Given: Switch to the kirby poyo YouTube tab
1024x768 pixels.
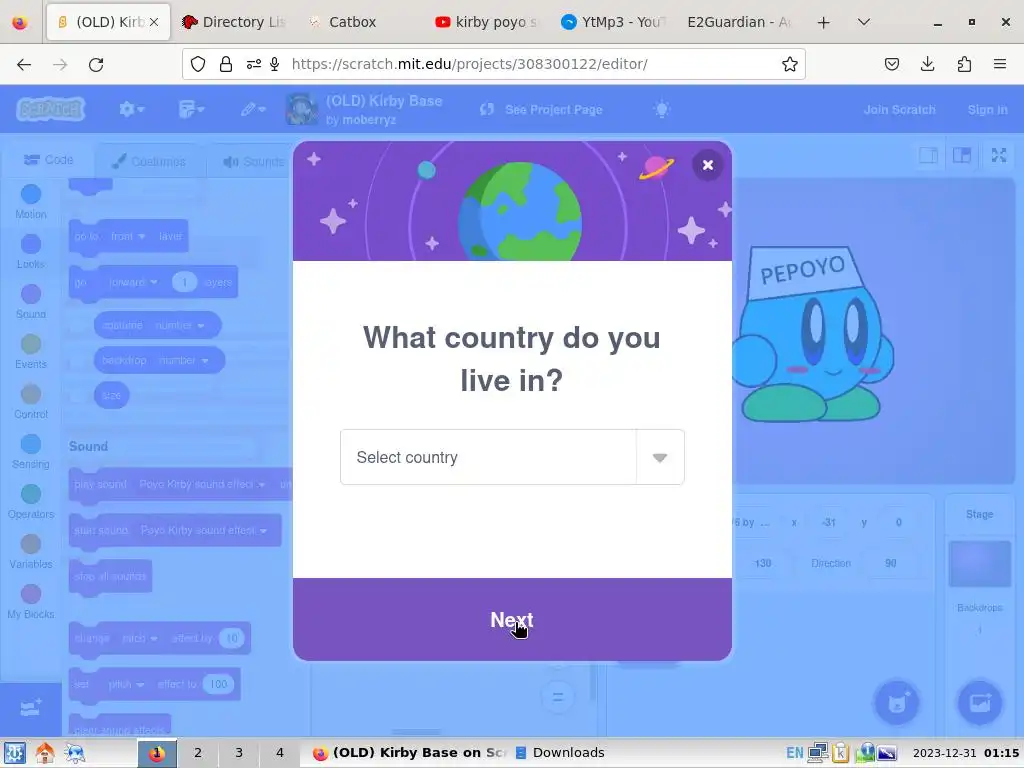Looking at the screenshot, I should [487, 22].
